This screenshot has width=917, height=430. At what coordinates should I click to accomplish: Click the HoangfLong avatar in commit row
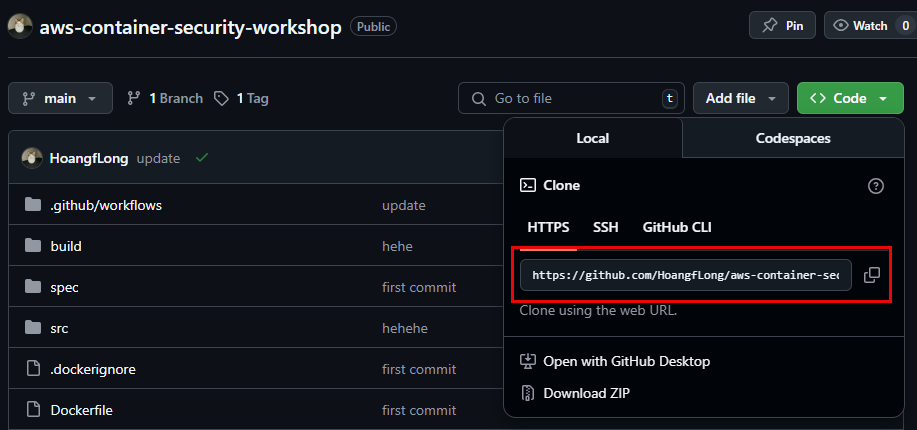click(32, 158)
